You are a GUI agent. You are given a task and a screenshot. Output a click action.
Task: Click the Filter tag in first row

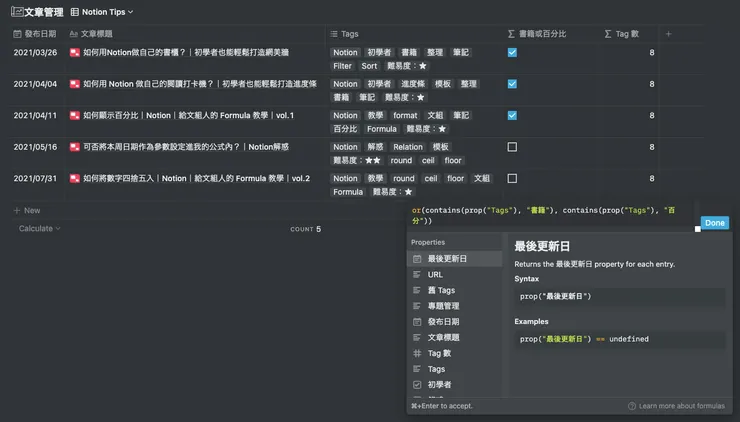[x=342, y=66]
